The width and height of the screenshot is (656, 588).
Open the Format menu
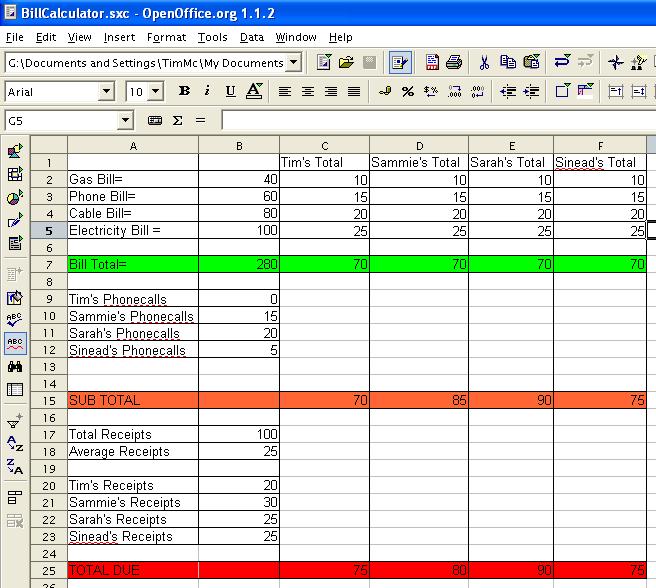click(166, 37)
